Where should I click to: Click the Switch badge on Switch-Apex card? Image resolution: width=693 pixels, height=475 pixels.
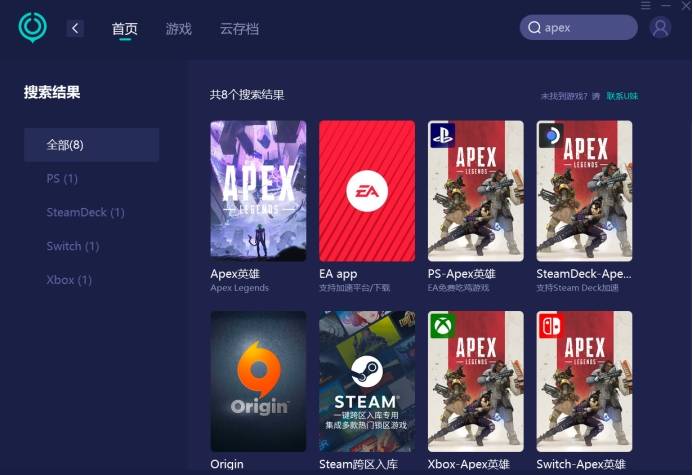click(x=551, y=326)
